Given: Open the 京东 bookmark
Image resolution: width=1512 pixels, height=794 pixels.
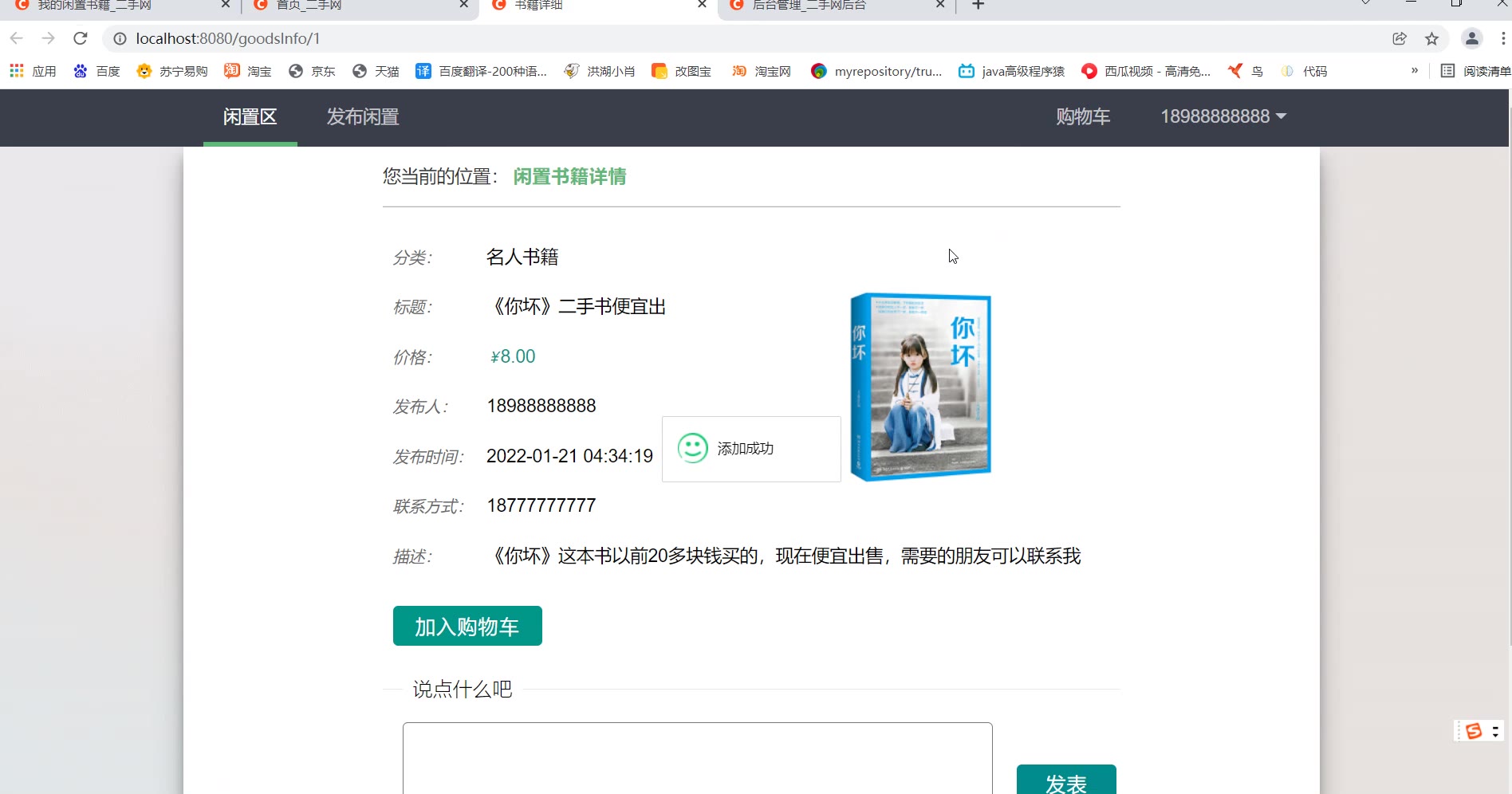Looking at the screenshot, I should [312, 71].
